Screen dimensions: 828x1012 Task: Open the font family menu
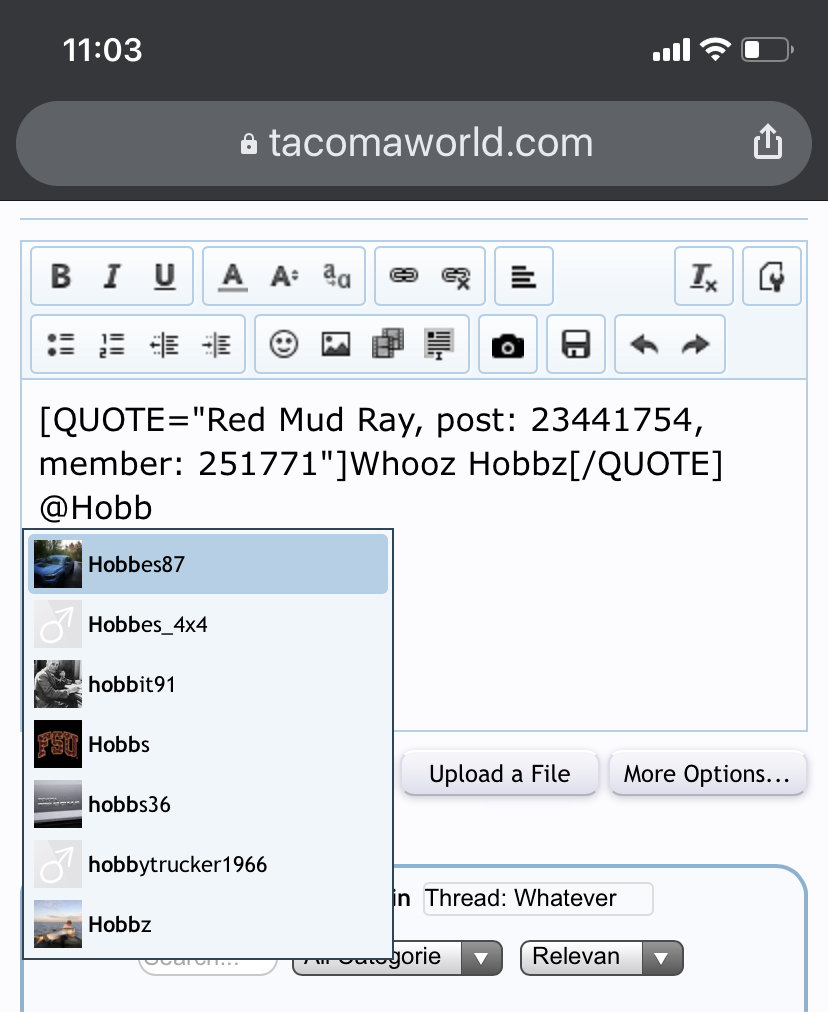(x=336, y=276)
